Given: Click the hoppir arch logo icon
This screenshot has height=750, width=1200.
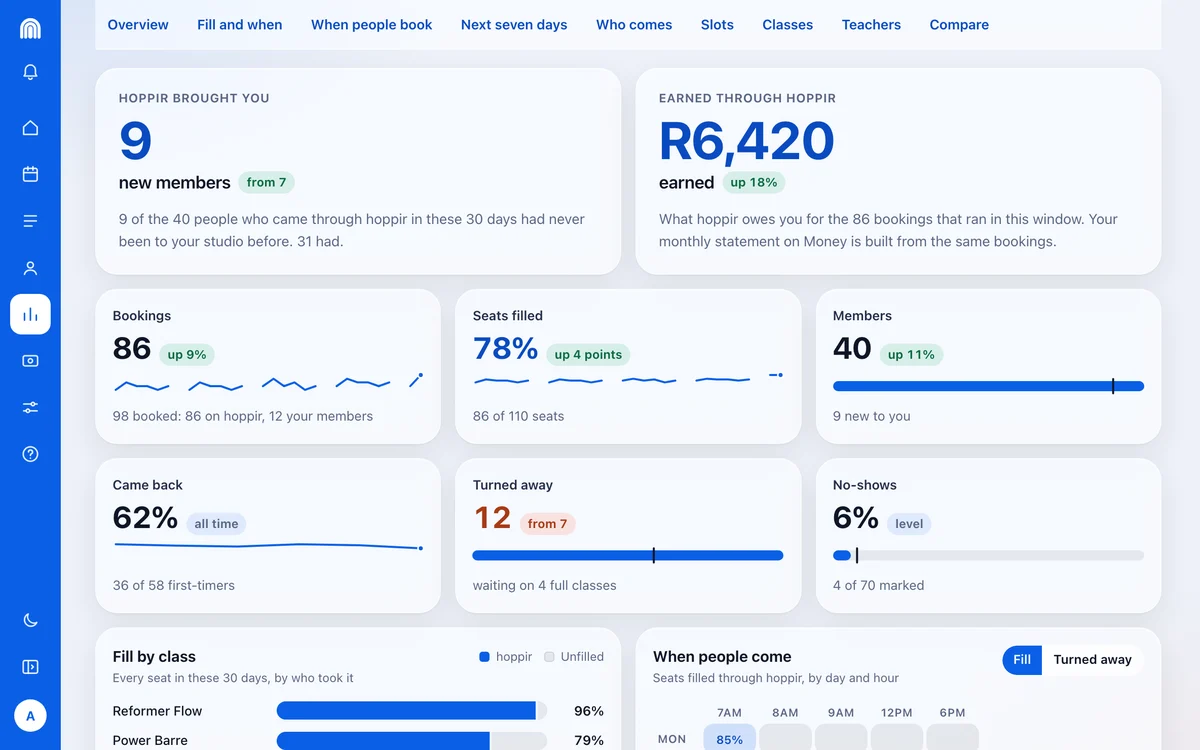Looking at the screenshot, I should tap(30, 28).
